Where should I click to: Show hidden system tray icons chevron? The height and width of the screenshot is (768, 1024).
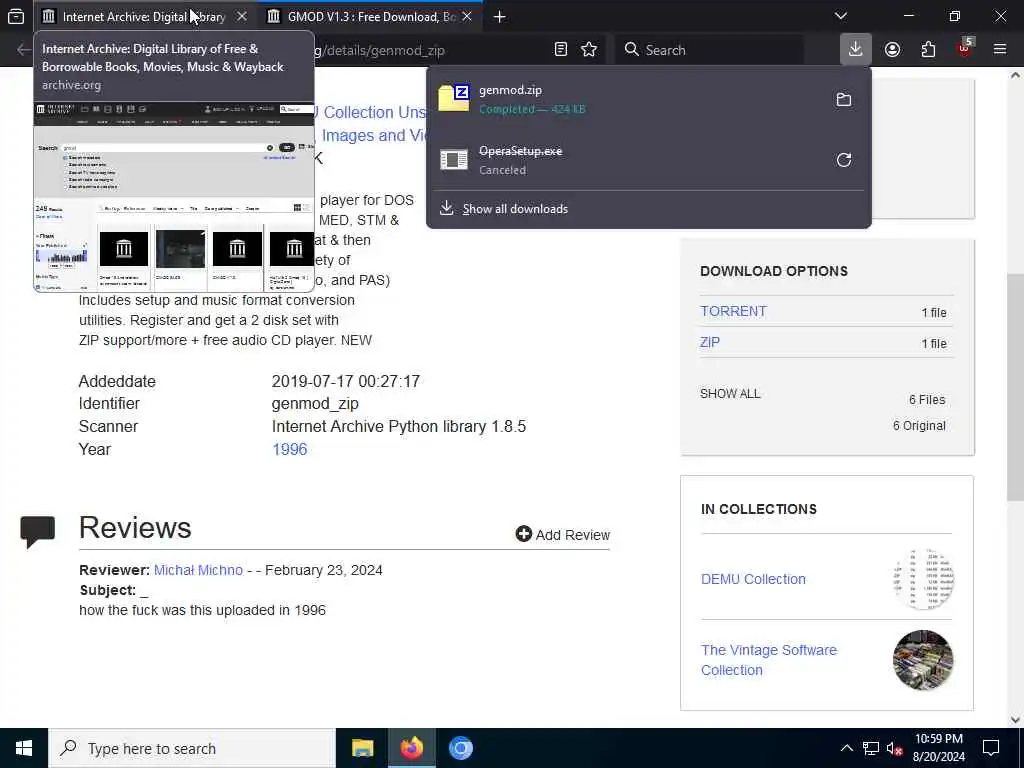(x=846, y=748)
